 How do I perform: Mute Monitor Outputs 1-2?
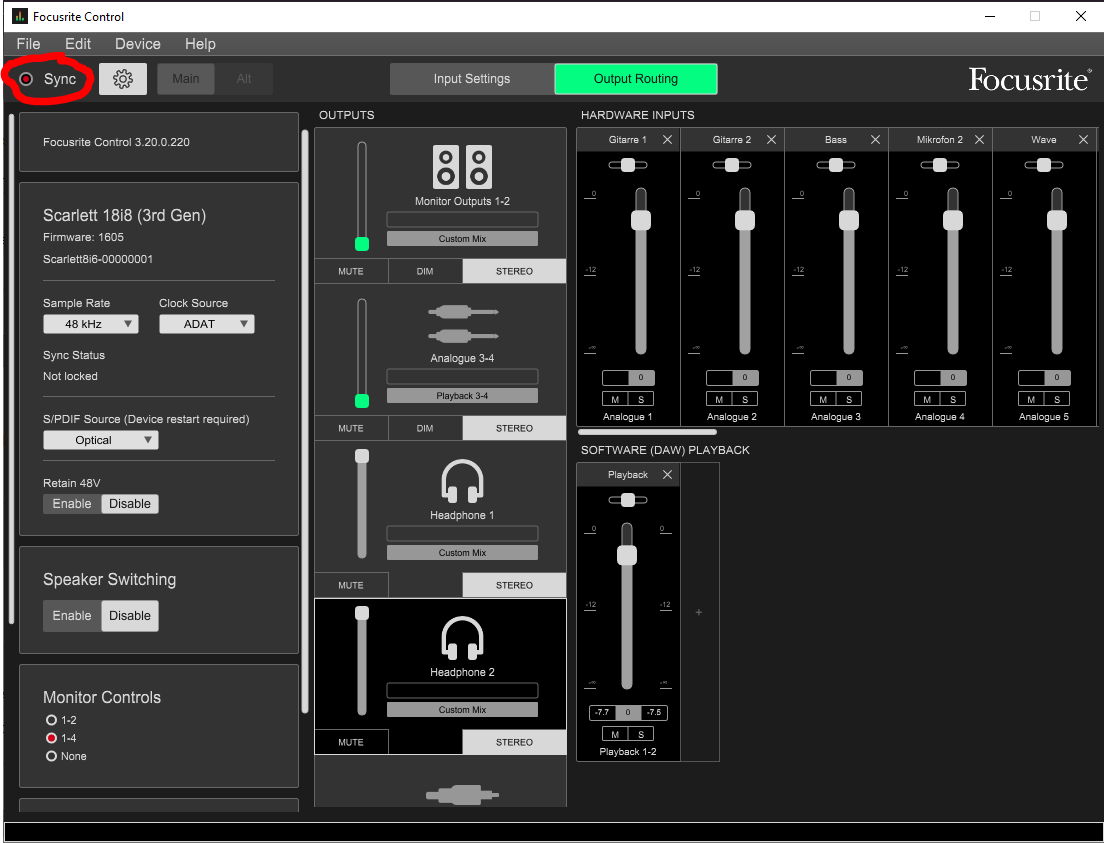click(351, 271)
